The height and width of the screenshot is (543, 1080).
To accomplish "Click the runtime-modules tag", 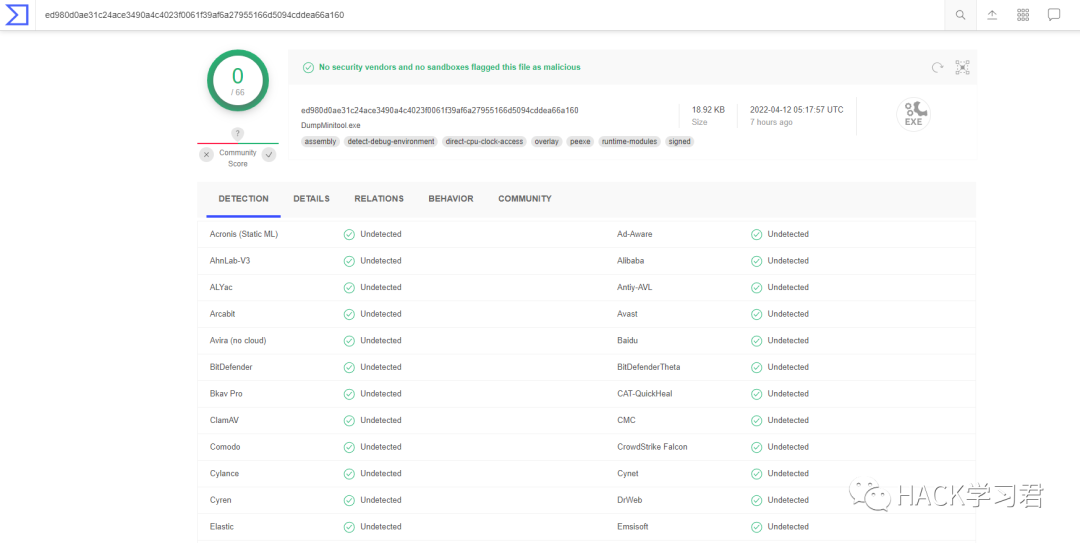I will [x=629, y=141].
